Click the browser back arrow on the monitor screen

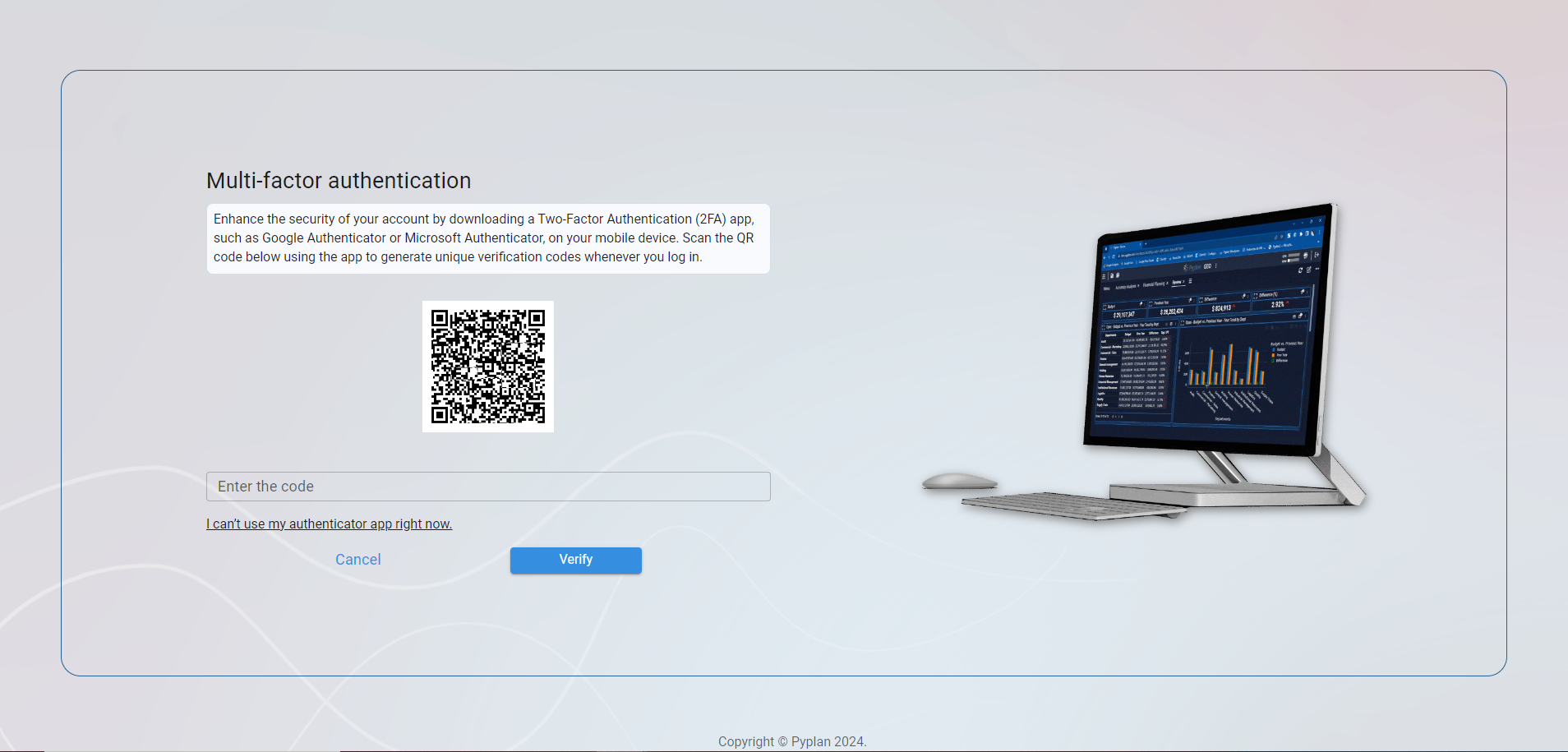point(1105,256)
